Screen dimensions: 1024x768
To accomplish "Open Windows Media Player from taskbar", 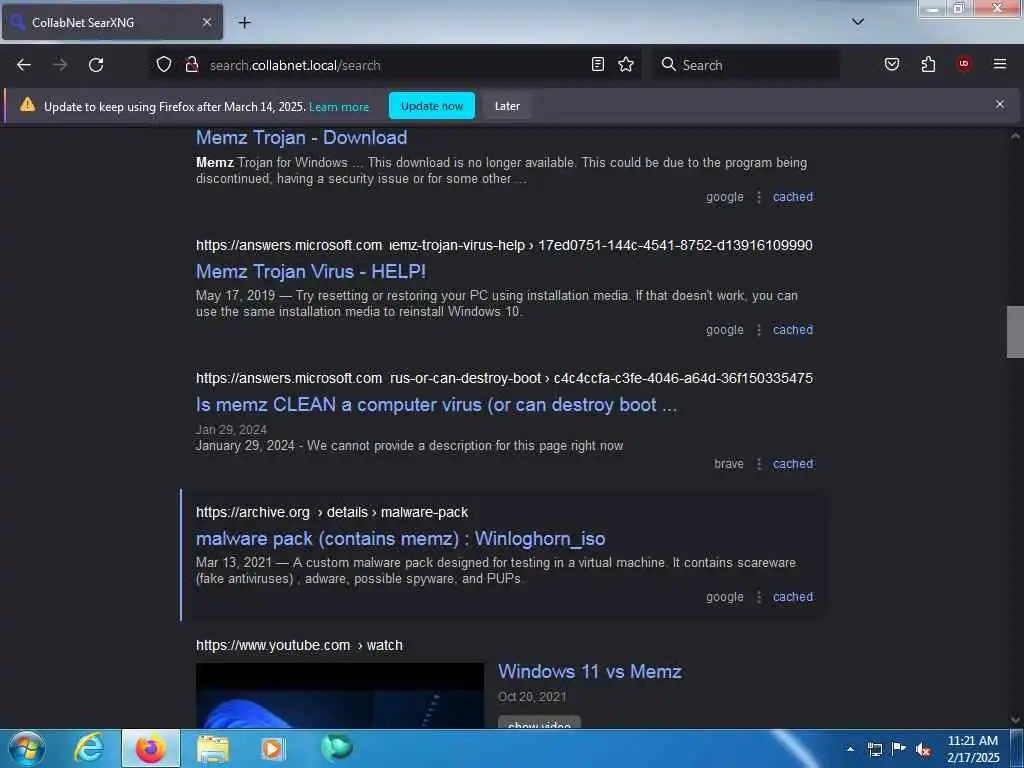I will [x=272, y=748].
